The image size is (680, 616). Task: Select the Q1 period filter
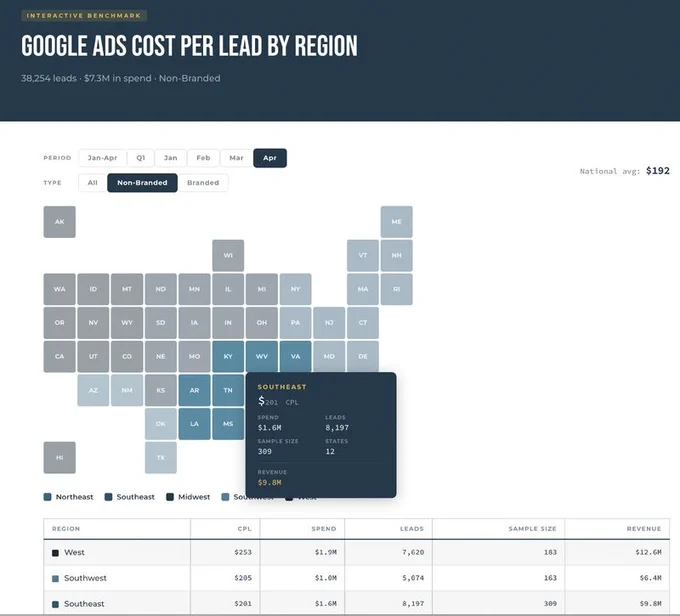coord(141,158)
